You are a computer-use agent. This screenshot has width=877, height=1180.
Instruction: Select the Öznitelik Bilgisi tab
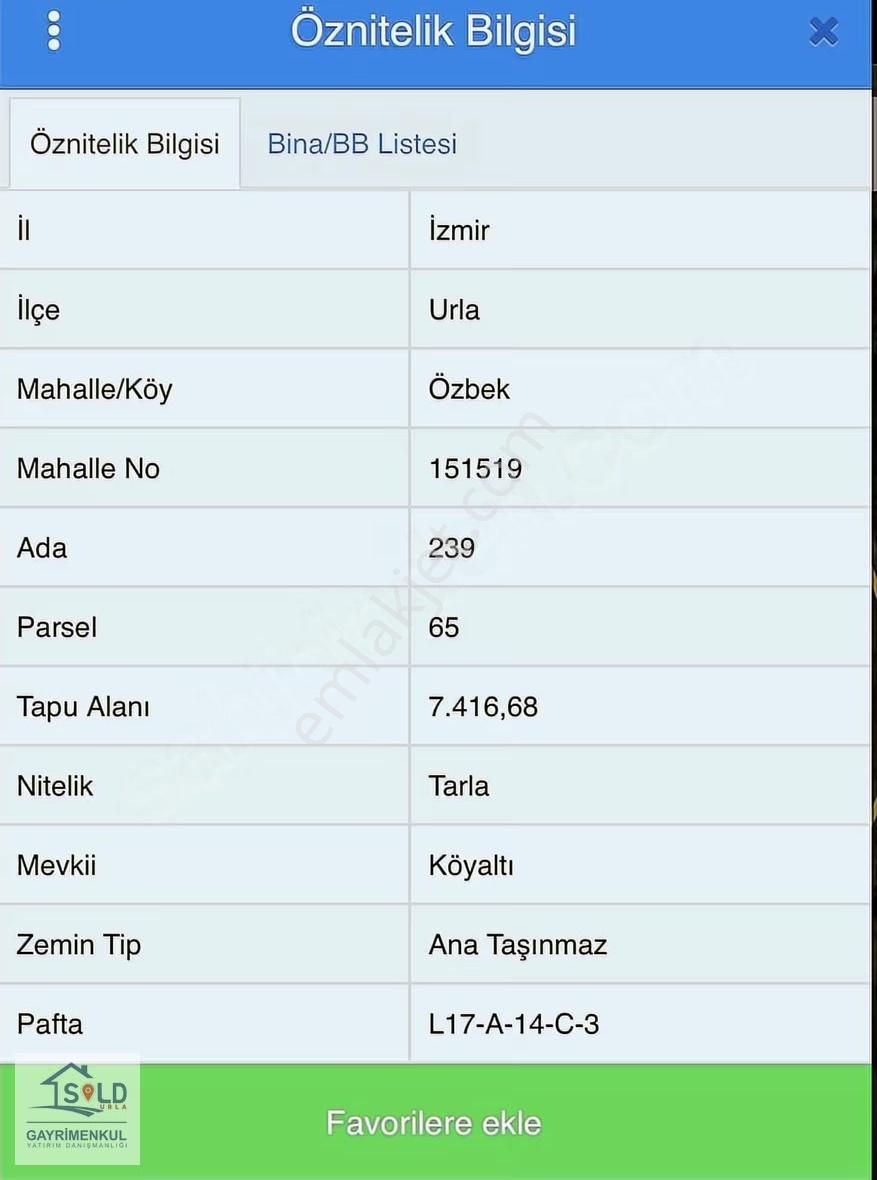(x=125, y=144)
